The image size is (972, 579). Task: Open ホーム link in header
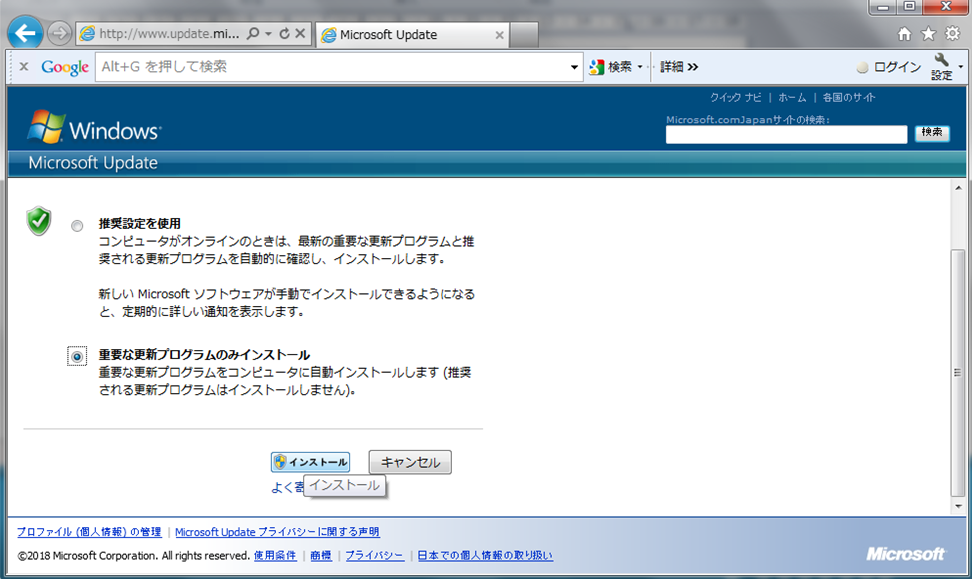coord(792,97)
